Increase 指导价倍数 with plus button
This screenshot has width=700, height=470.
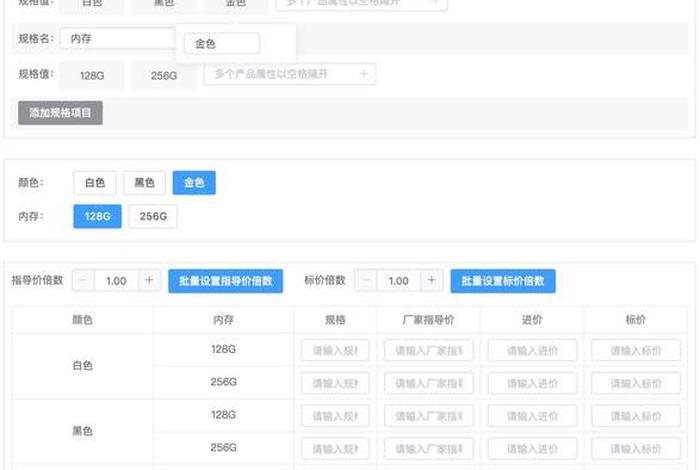click(149, 281)
